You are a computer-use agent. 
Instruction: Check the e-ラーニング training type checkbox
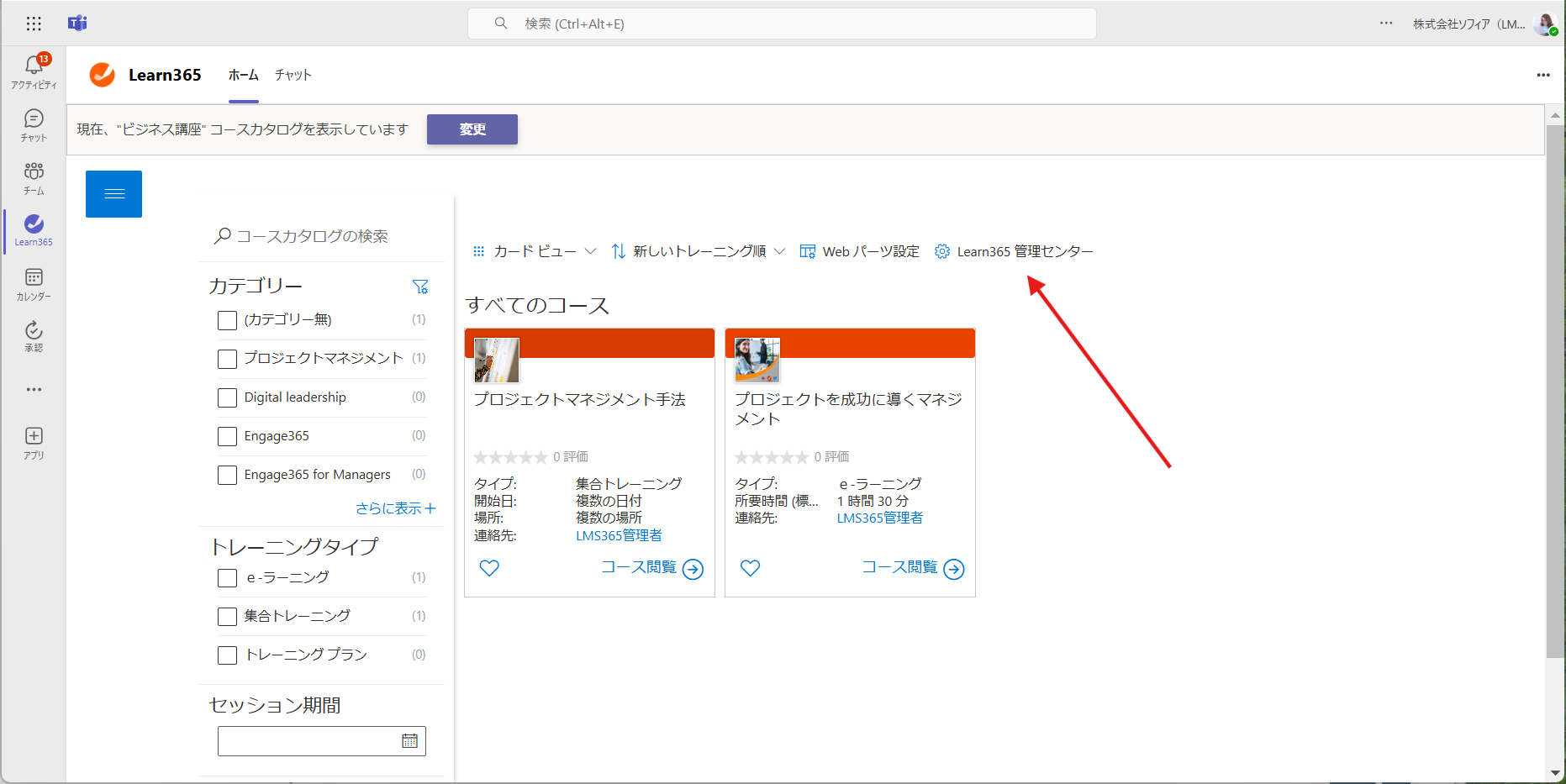[227, 578]
